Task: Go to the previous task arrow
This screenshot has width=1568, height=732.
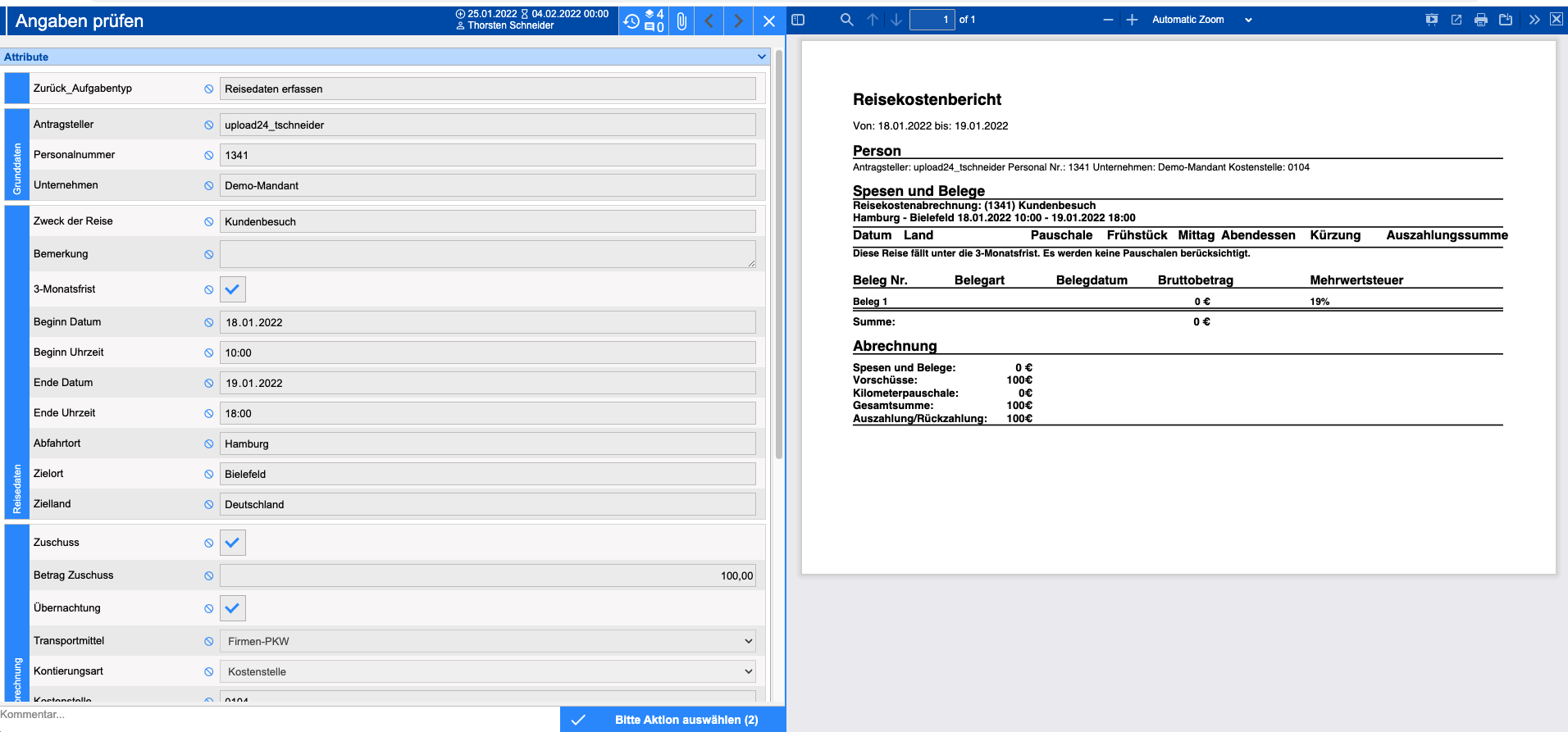Action: pyautogui.click(x=709, y=21)
